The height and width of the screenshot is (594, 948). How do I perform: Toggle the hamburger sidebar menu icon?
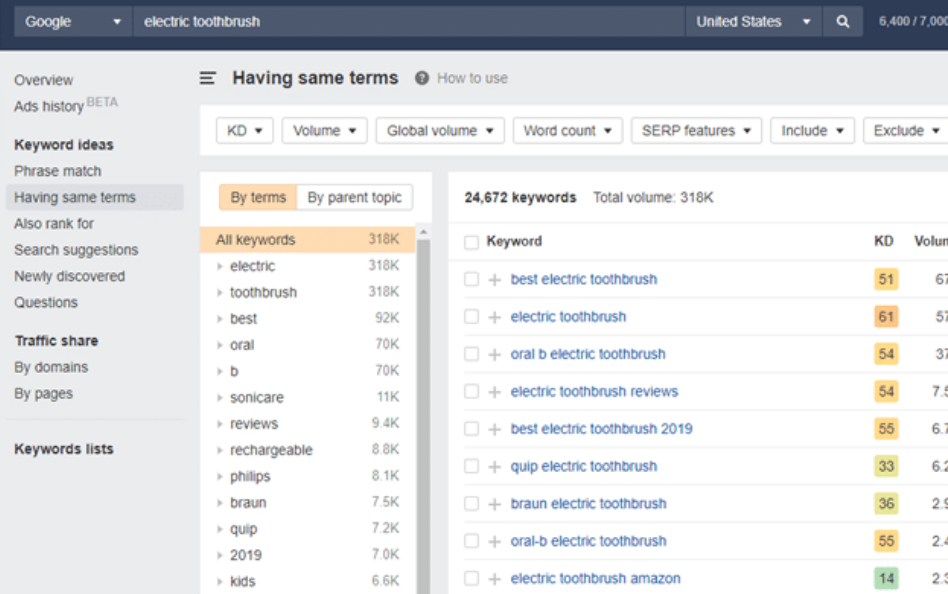point(207,78)
